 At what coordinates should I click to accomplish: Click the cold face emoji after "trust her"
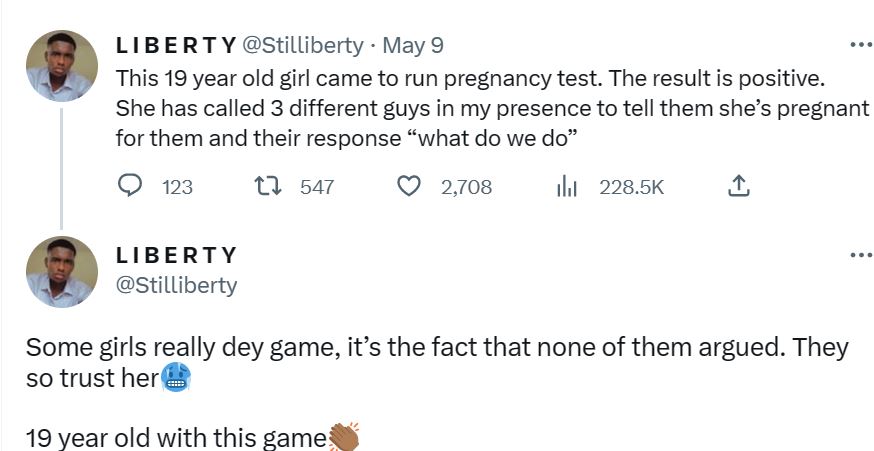pos(176,378)
